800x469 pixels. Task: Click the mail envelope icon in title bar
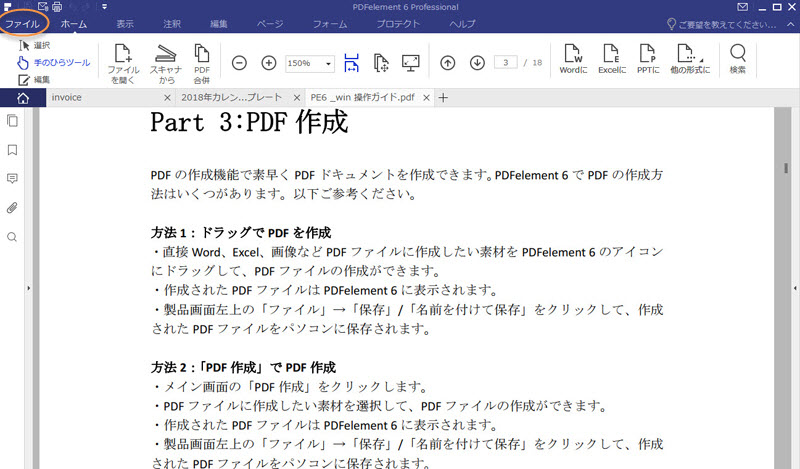coord(742,7)
